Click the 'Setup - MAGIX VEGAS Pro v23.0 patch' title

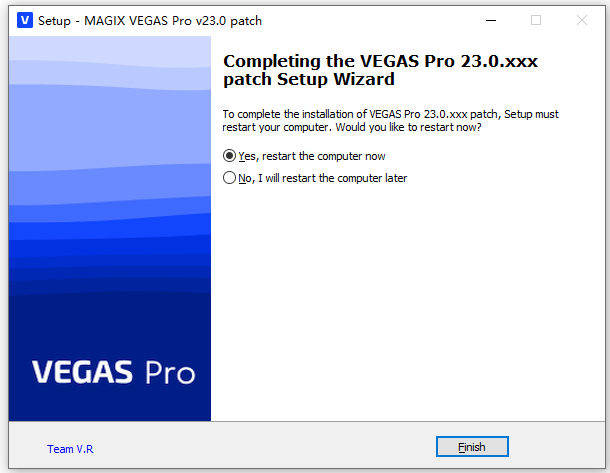click(x=150, y=21)
